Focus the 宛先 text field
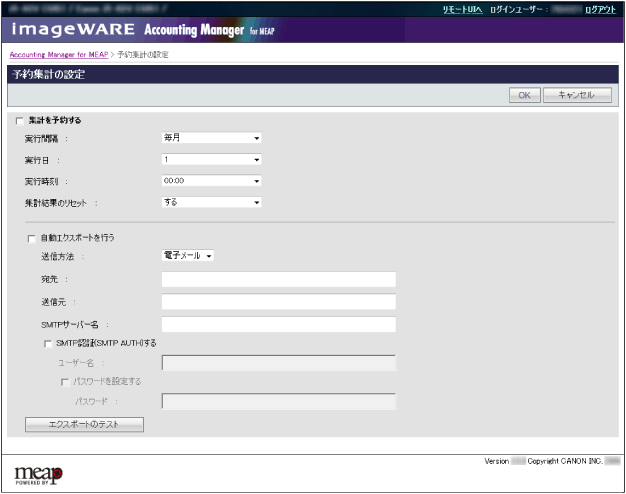 278,280
